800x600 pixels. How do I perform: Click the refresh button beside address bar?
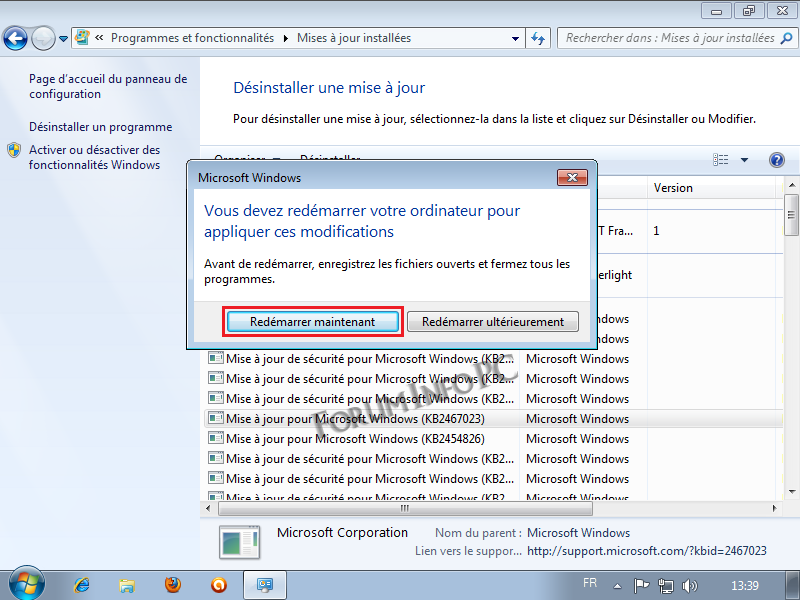tap(538, 39)
